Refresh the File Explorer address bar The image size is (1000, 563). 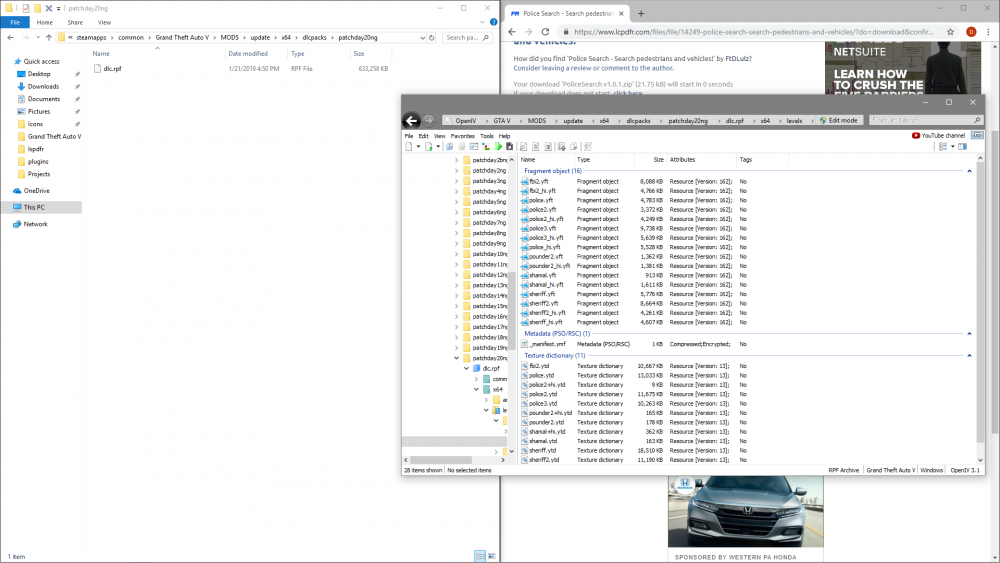[431, 37]
